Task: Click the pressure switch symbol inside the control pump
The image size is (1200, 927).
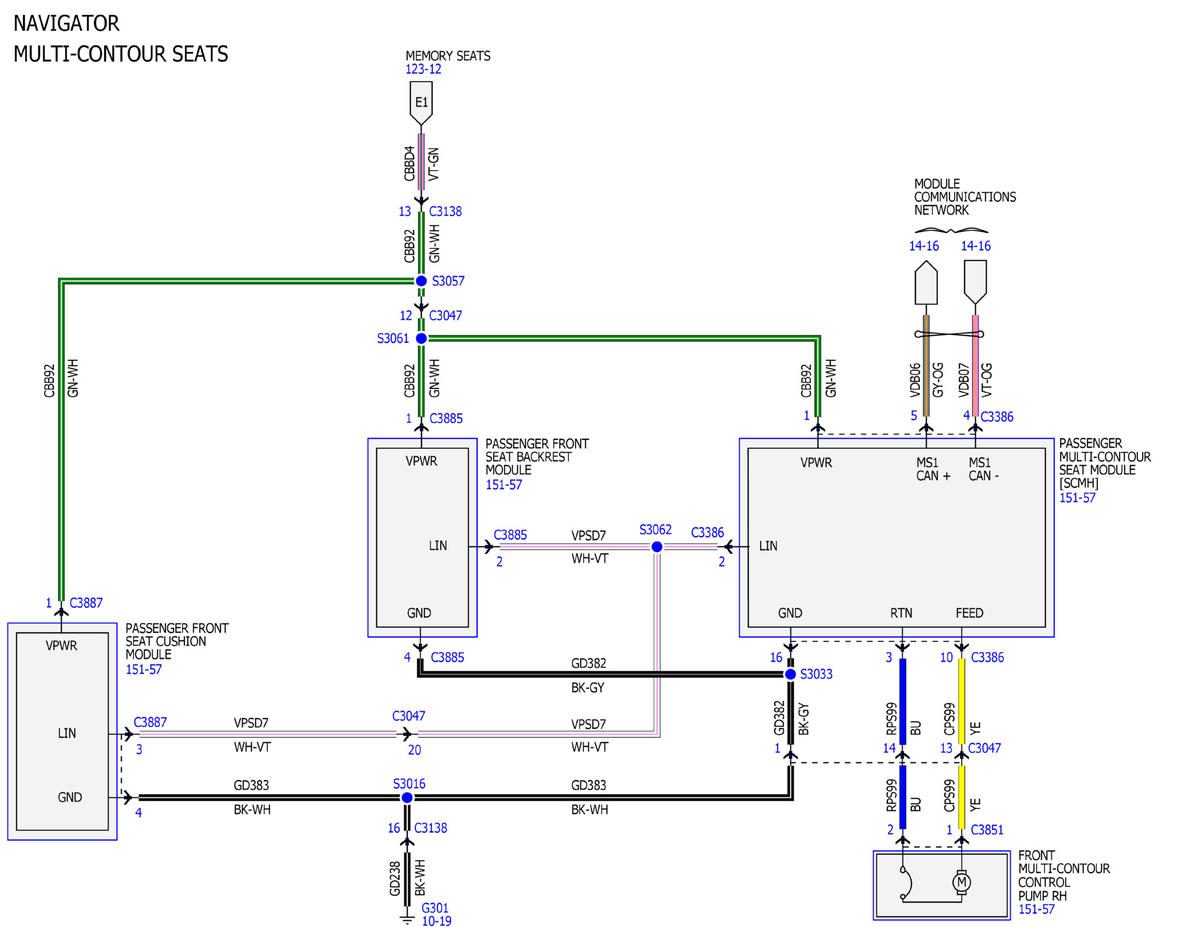Action: tap(904, 885)
